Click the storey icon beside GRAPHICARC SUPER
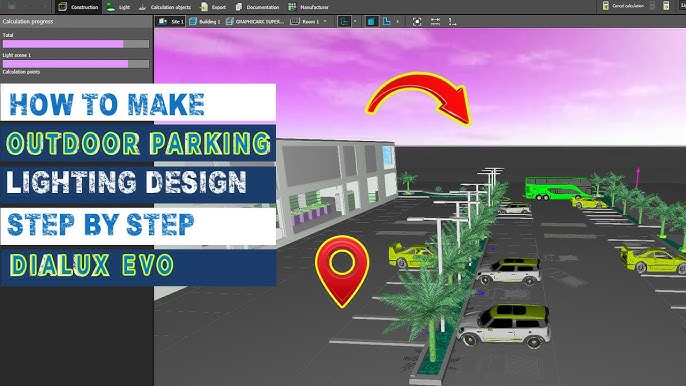686x386 pixels. click(x=229, y=21)
